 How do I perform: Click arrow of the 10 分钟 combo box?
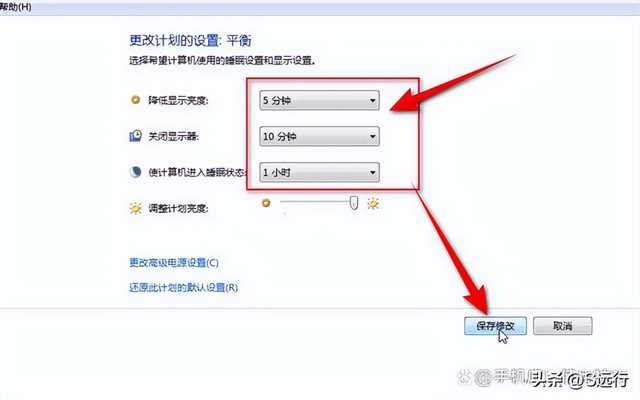[372, 137]
